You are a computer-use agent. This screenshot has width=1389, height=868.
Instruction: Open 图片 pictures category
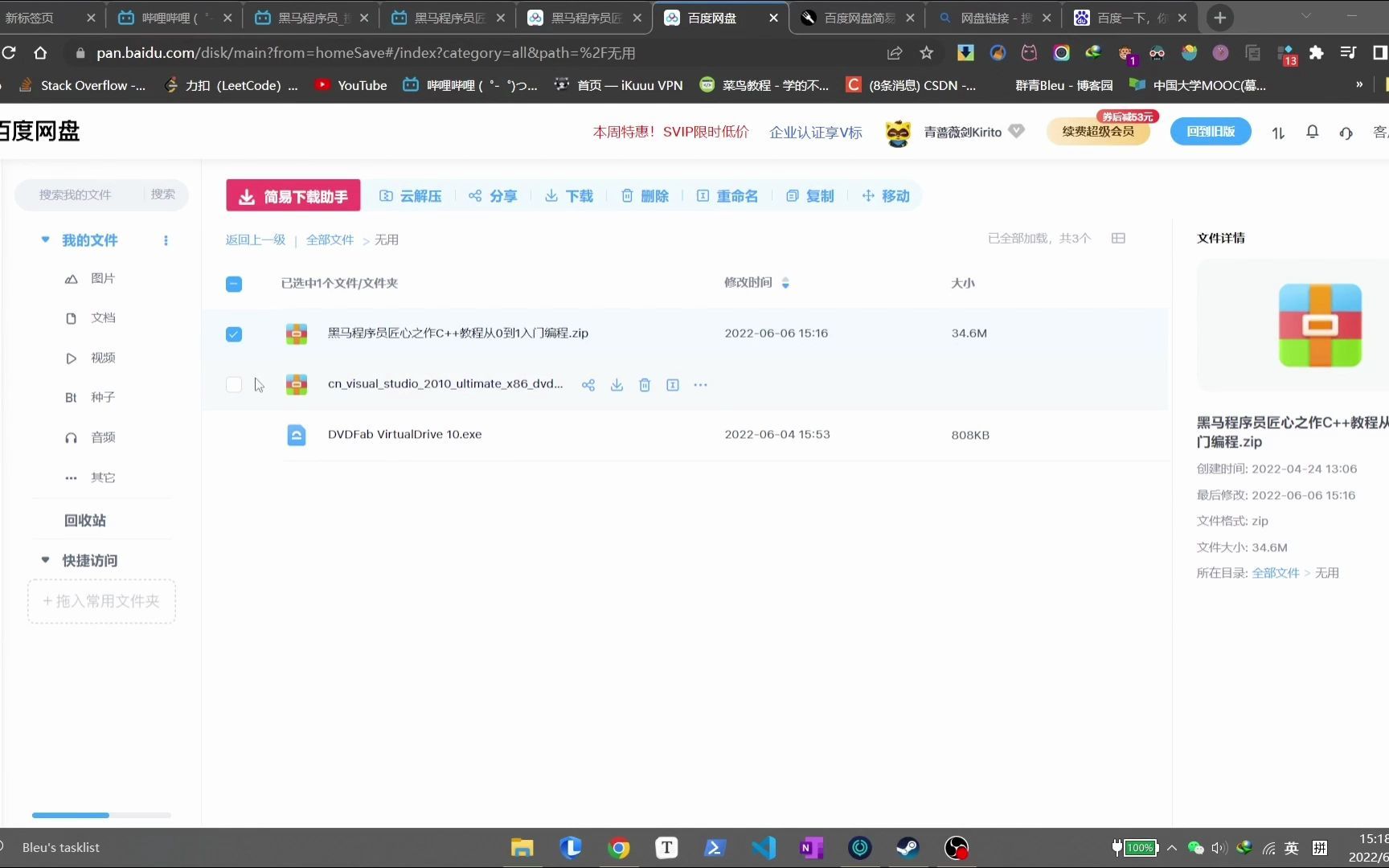90,278
